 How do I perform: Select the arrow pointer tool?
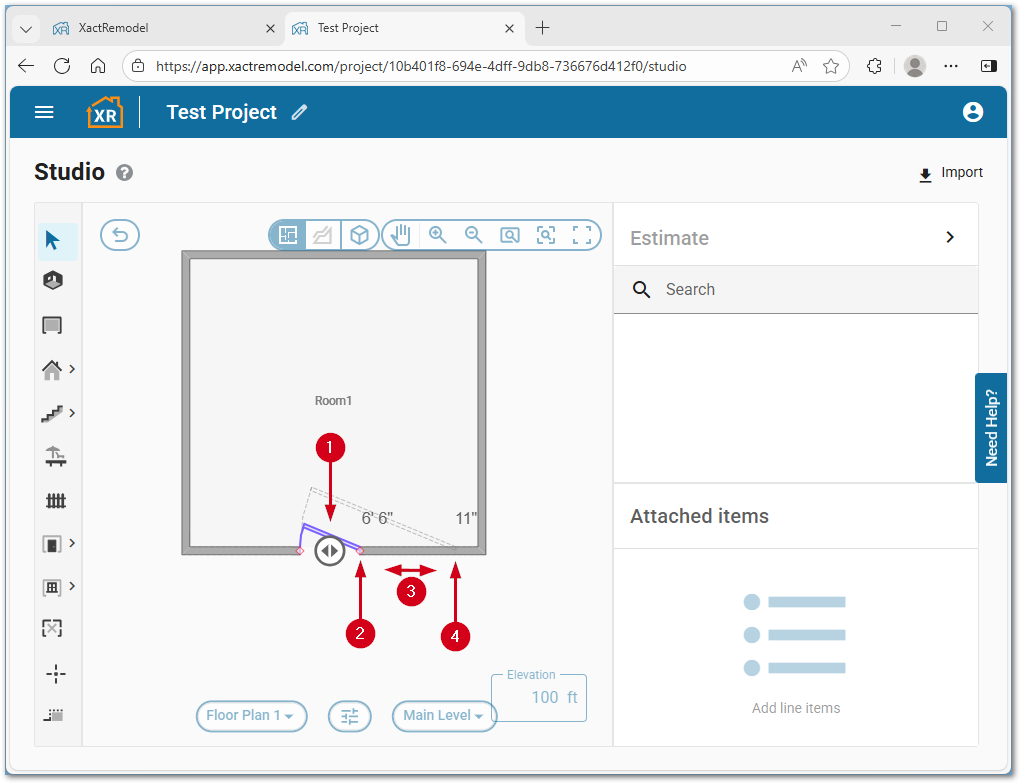53,241
